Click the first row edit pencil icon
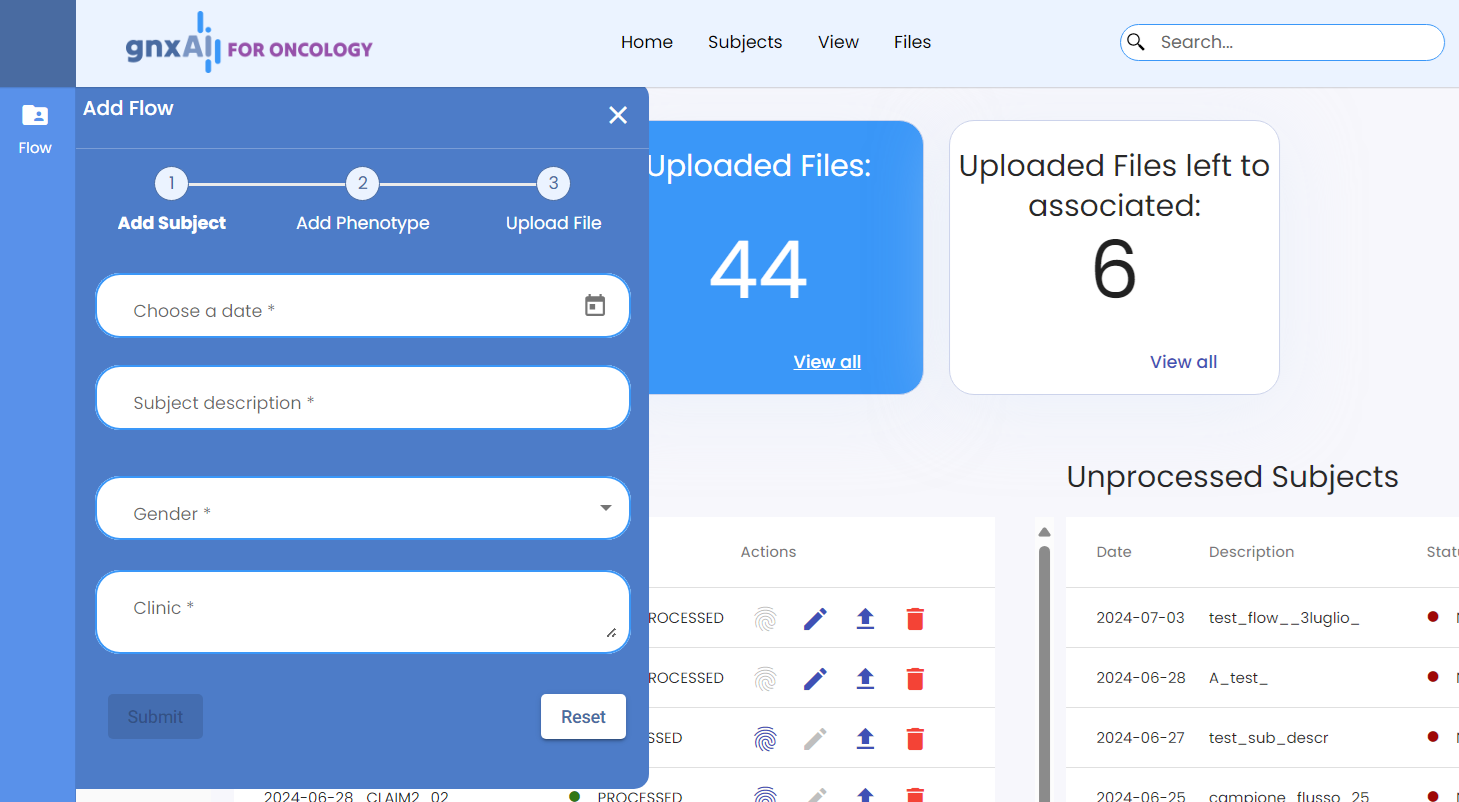This screenshot has height=802, width=1459. 815,619
